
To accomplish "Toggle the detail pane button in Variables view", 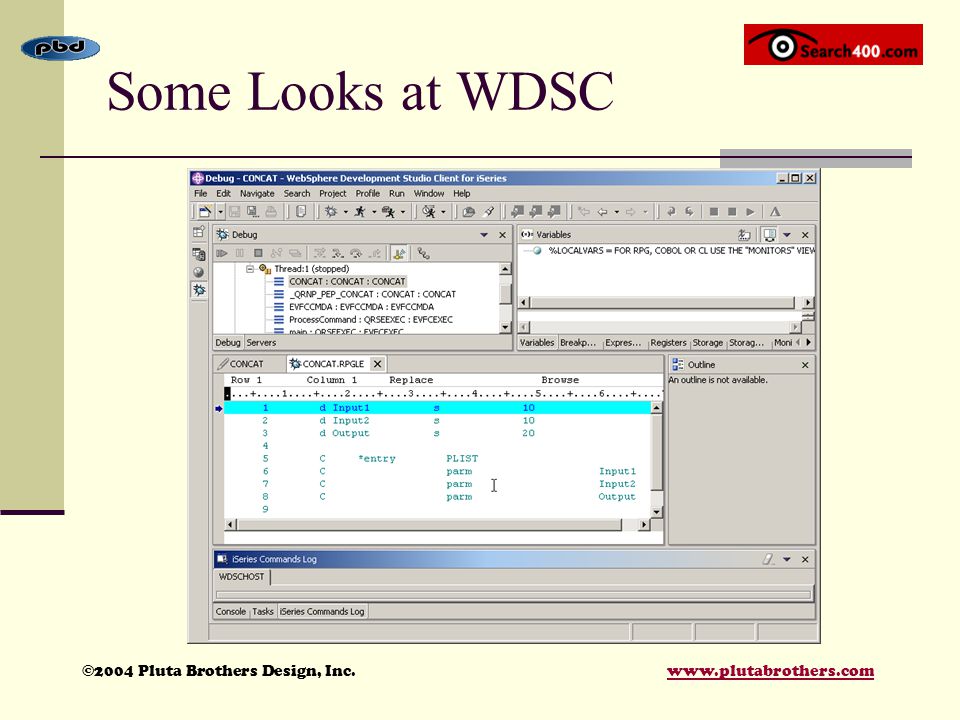I will click(x=770, y=234).
